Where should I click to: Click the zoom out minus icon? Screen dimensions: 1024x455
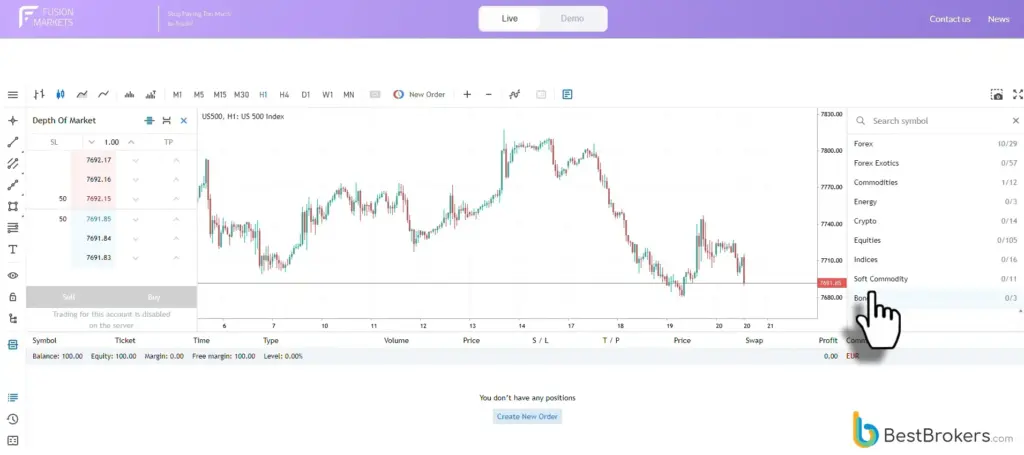click(488, 95)
